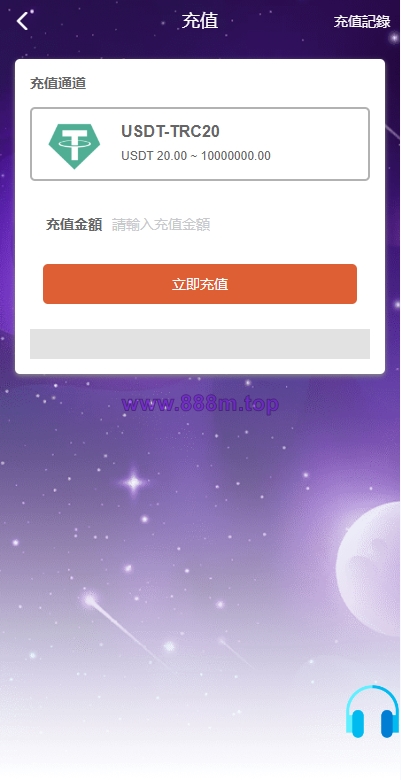
Task: Go back using the left arrow icon
Action: point(22,21)
